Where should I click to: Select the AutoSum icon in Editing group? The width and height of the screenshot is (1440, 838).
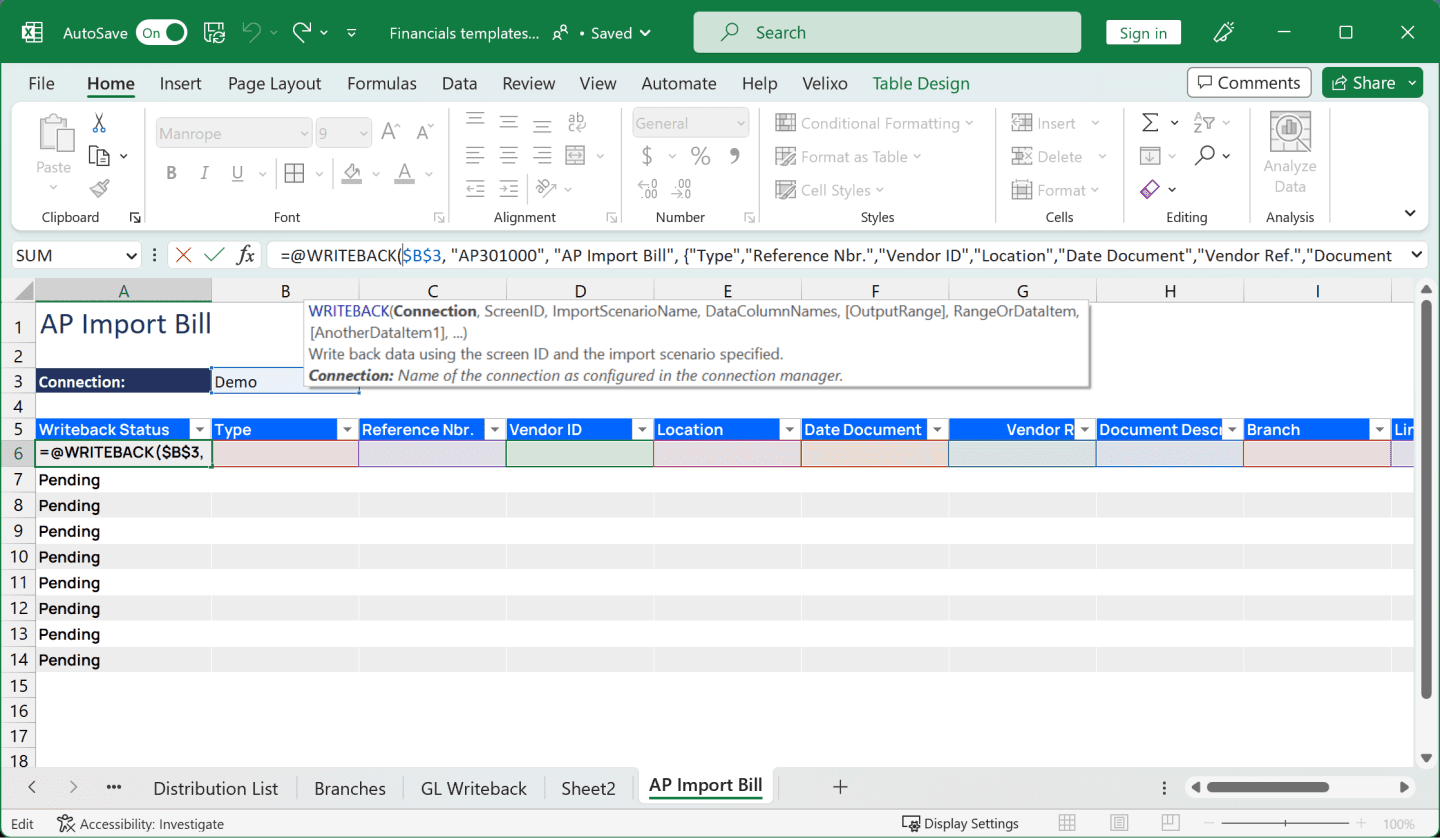pos(1151,122)
